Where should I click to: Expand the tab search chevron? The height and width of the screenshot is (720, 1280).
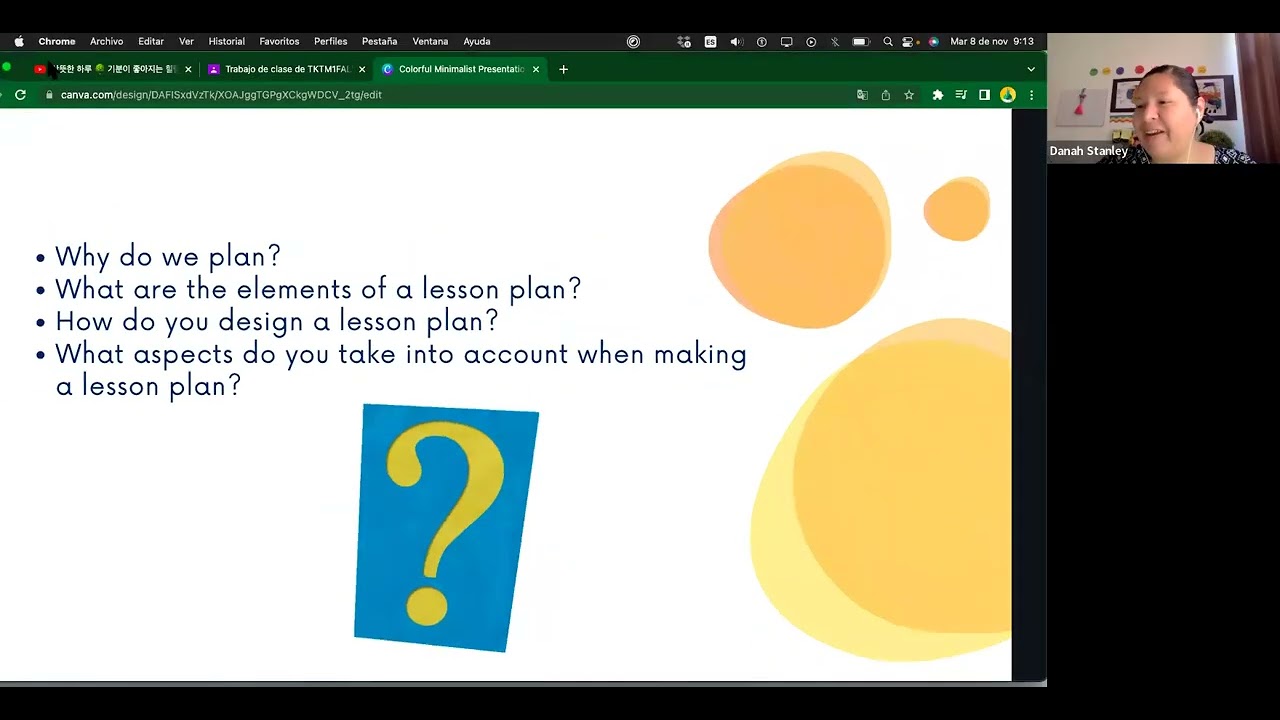point(1031,69)
